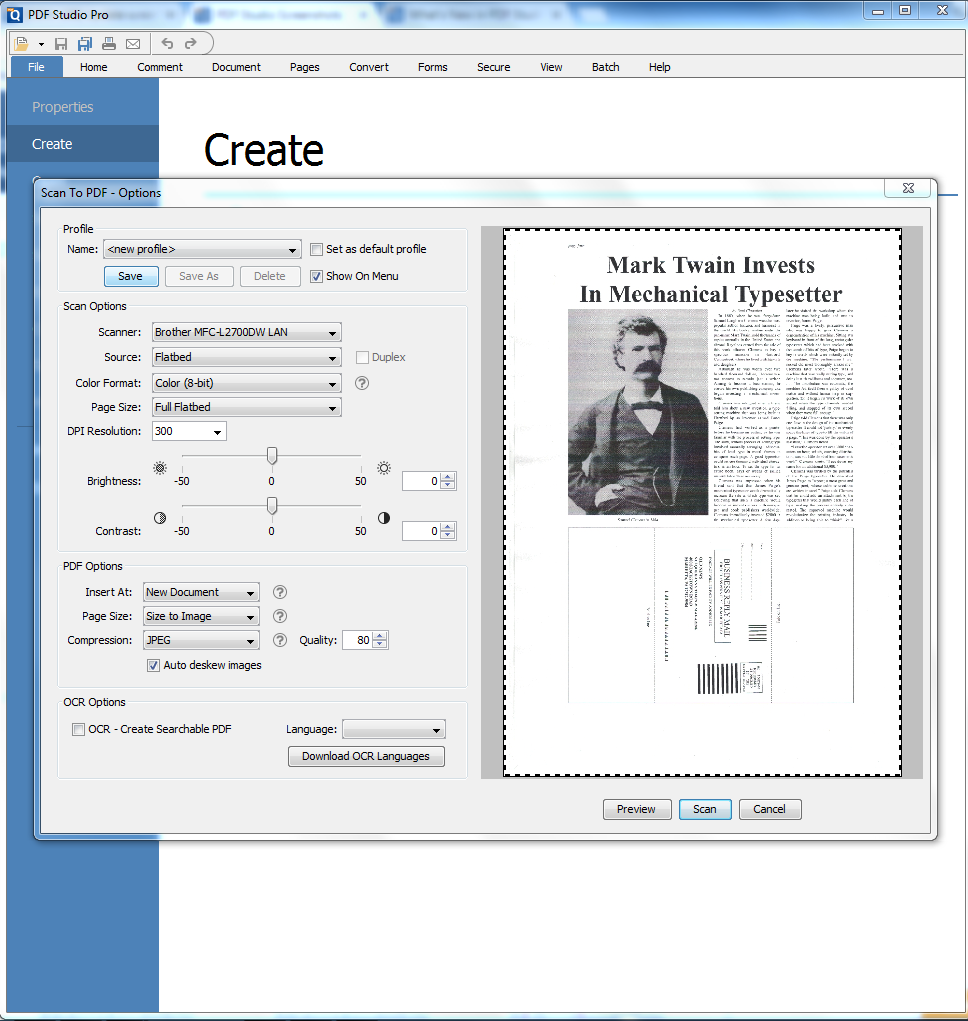
Task: Click Download OCR Languages button
Action: (366, 756)
